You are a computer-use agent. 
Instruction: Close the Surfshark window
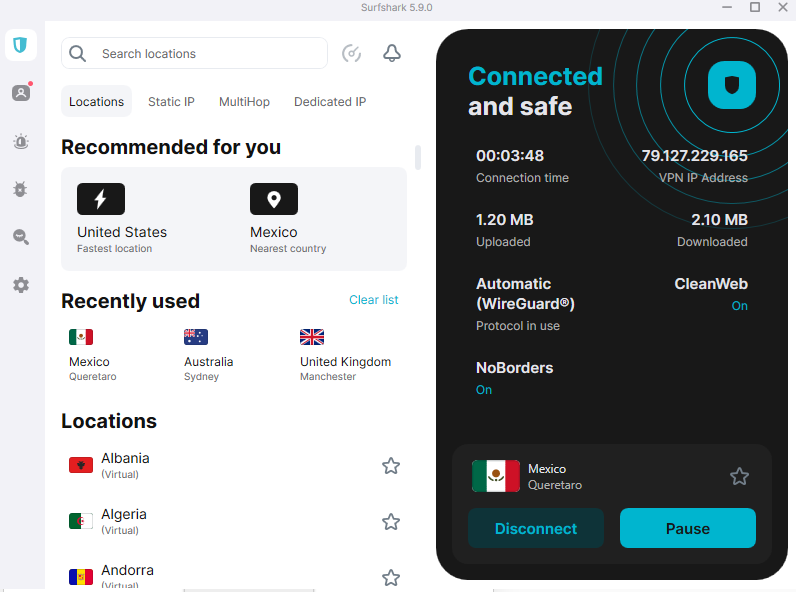click(x=783, y=7)
